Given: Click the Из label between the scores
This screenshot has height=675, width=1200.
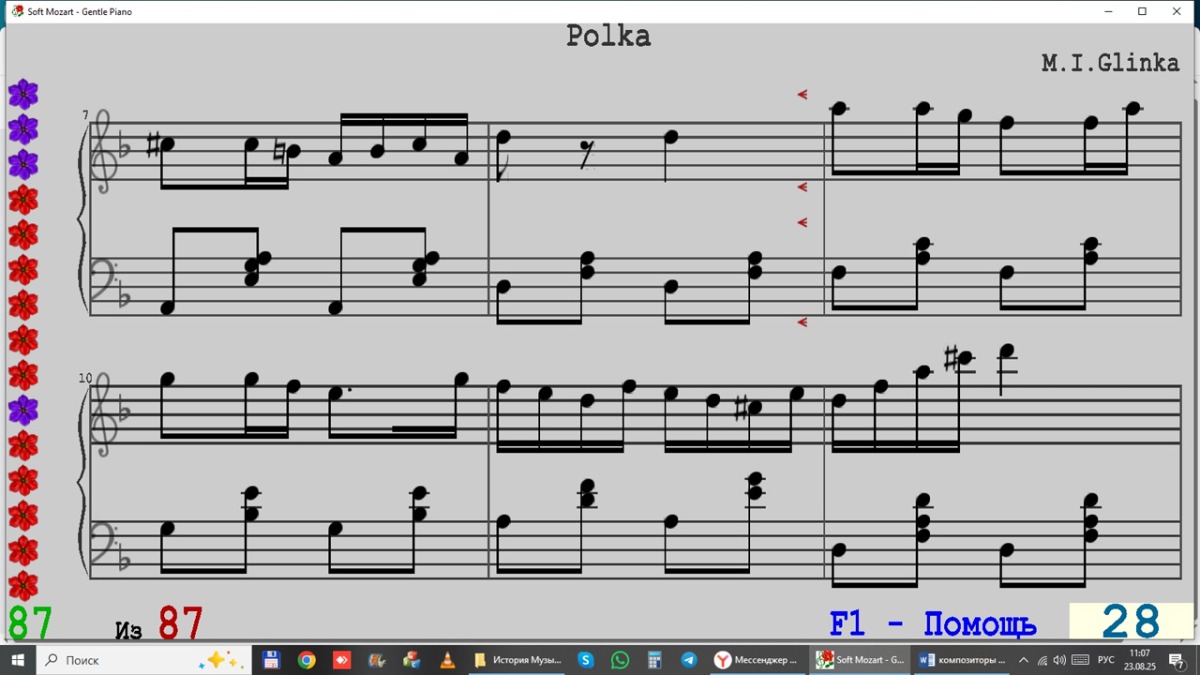Looking at the screenshot, I should 129,630.
